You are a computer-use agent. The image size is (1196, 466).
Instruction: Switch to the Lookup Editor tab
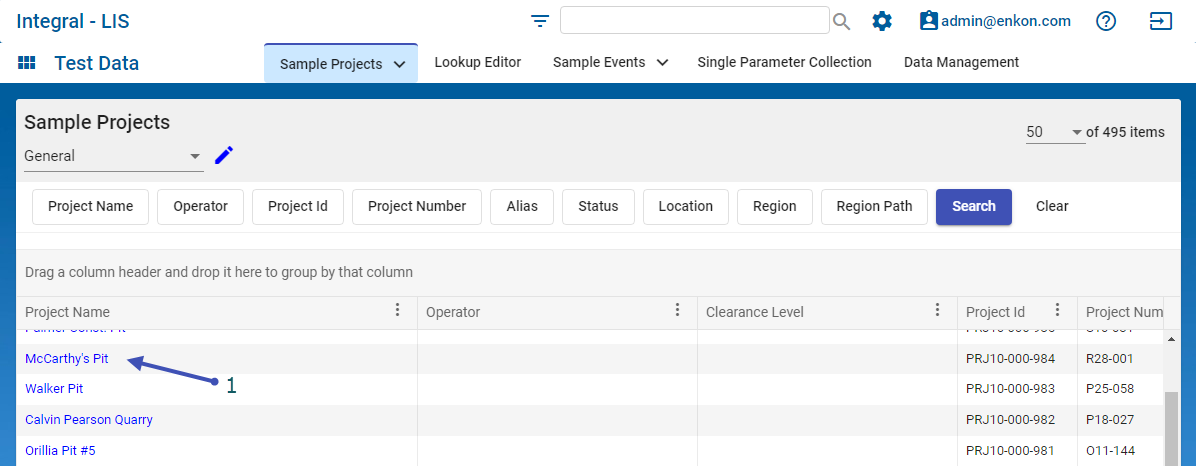(x=477, y=62)
